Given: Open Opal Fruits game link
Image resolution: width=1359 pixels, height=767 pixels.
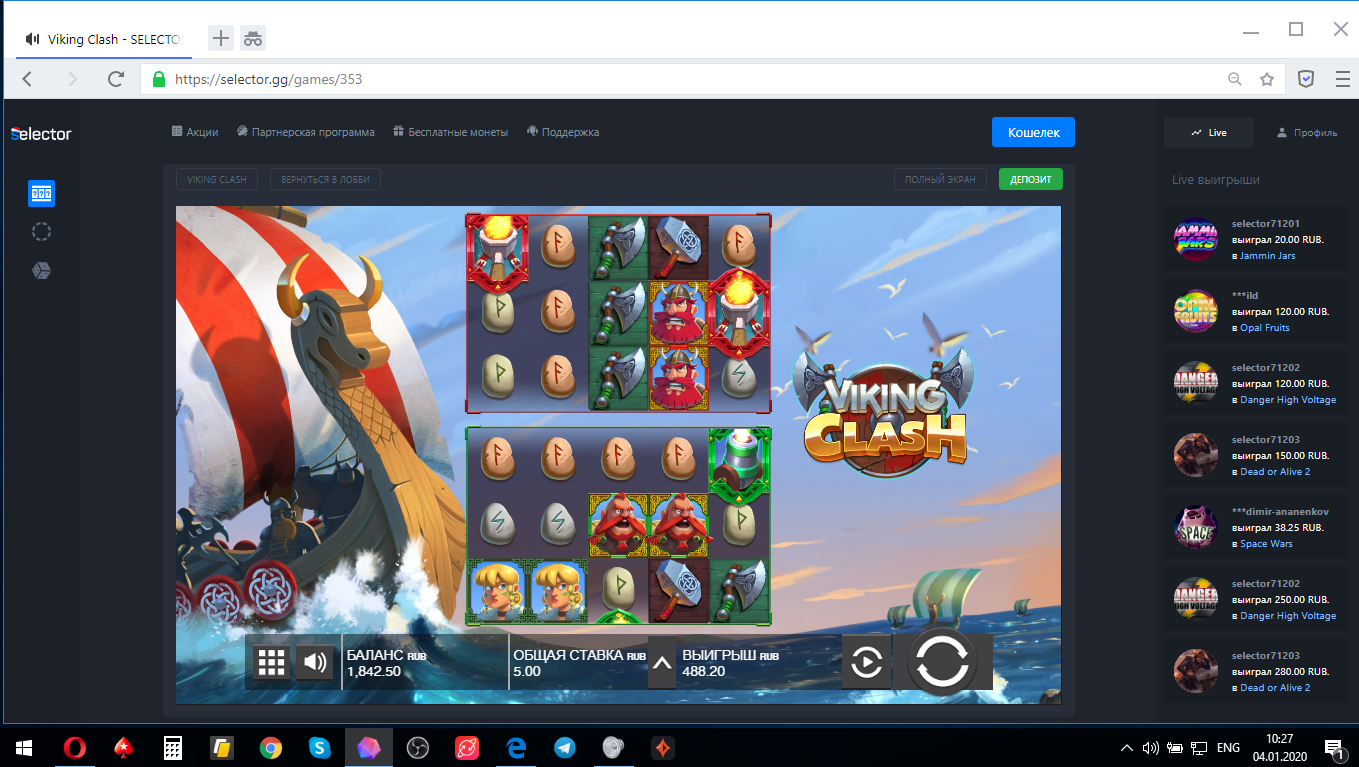Looking at the screenshot, I should point(1265,328).
